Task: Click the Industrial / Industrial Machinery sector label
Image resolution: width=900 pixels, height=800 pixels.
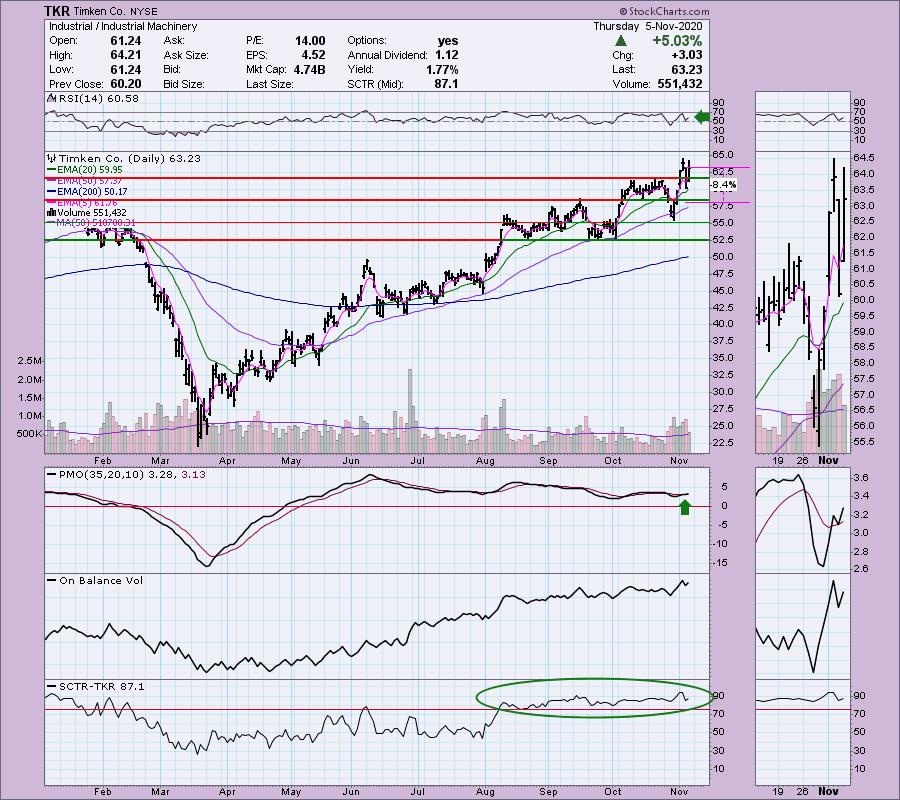Action: [x=123, y=26]
